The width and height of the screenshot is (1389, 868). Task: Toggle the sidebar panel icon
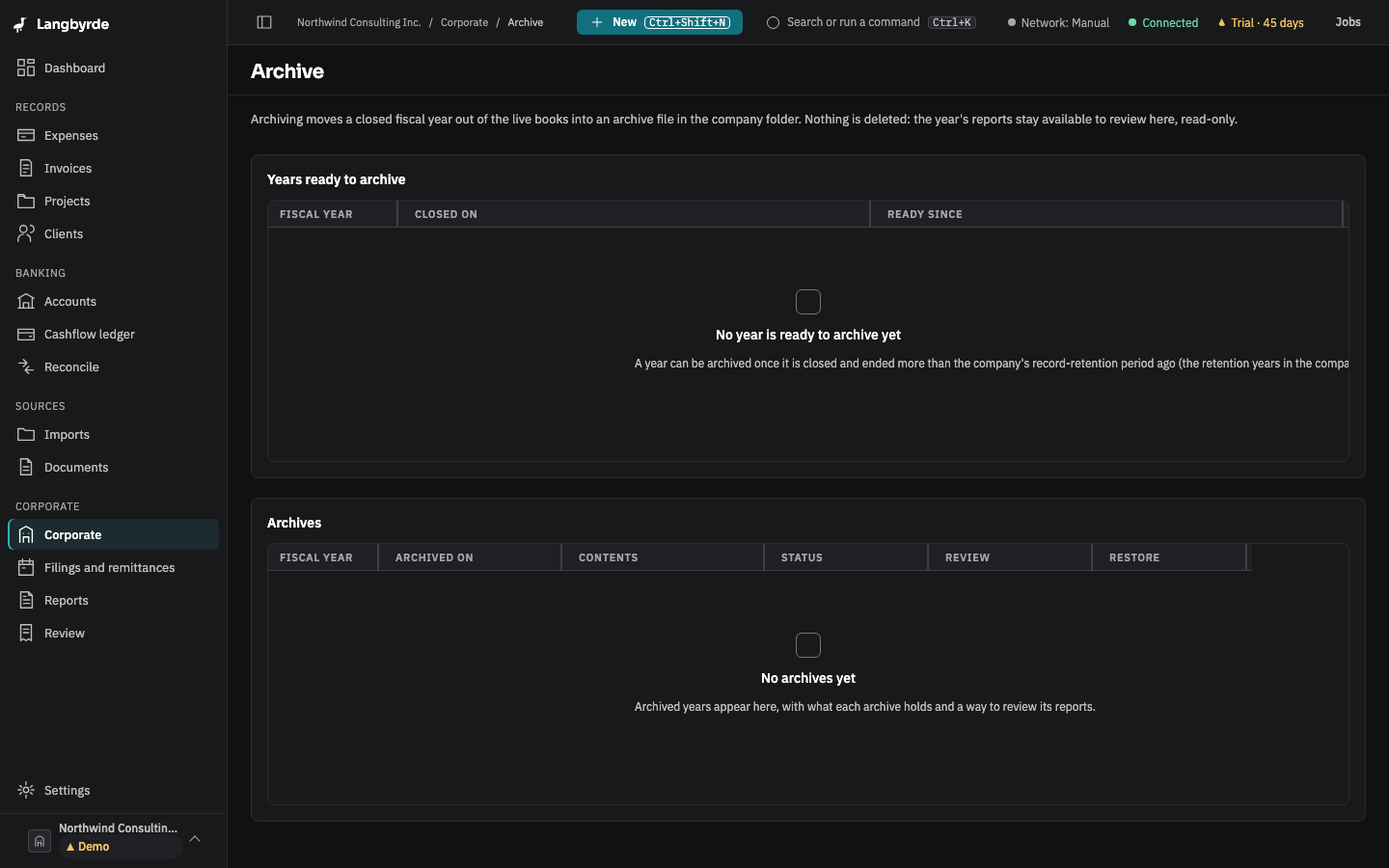264,22
